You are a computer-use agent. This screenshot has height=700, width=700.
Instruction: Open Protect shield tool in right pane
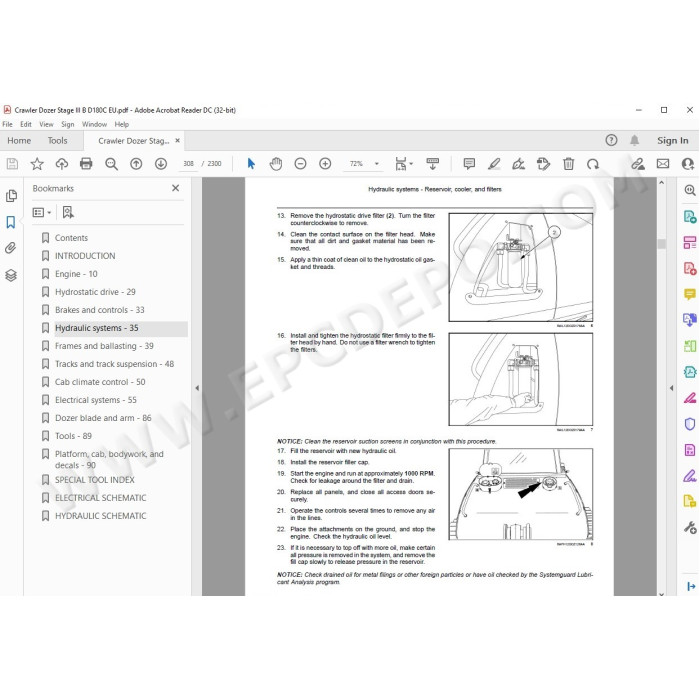(x=690, y=424)
